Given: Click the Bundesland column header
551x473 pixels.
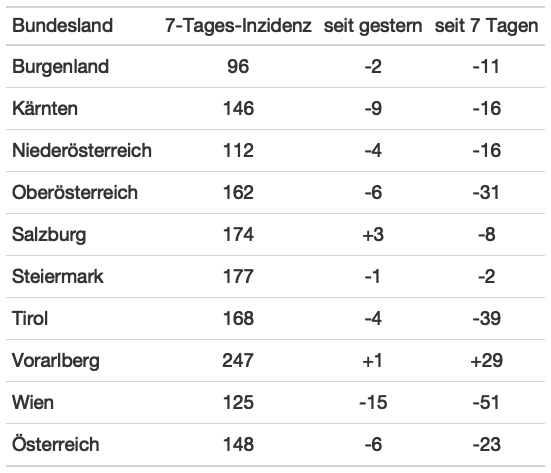Looking at the screenshot, I should (62, 26).
